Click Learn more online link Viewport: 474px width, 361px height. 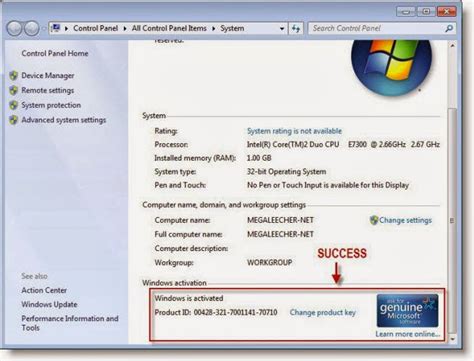tap(408, 334)
